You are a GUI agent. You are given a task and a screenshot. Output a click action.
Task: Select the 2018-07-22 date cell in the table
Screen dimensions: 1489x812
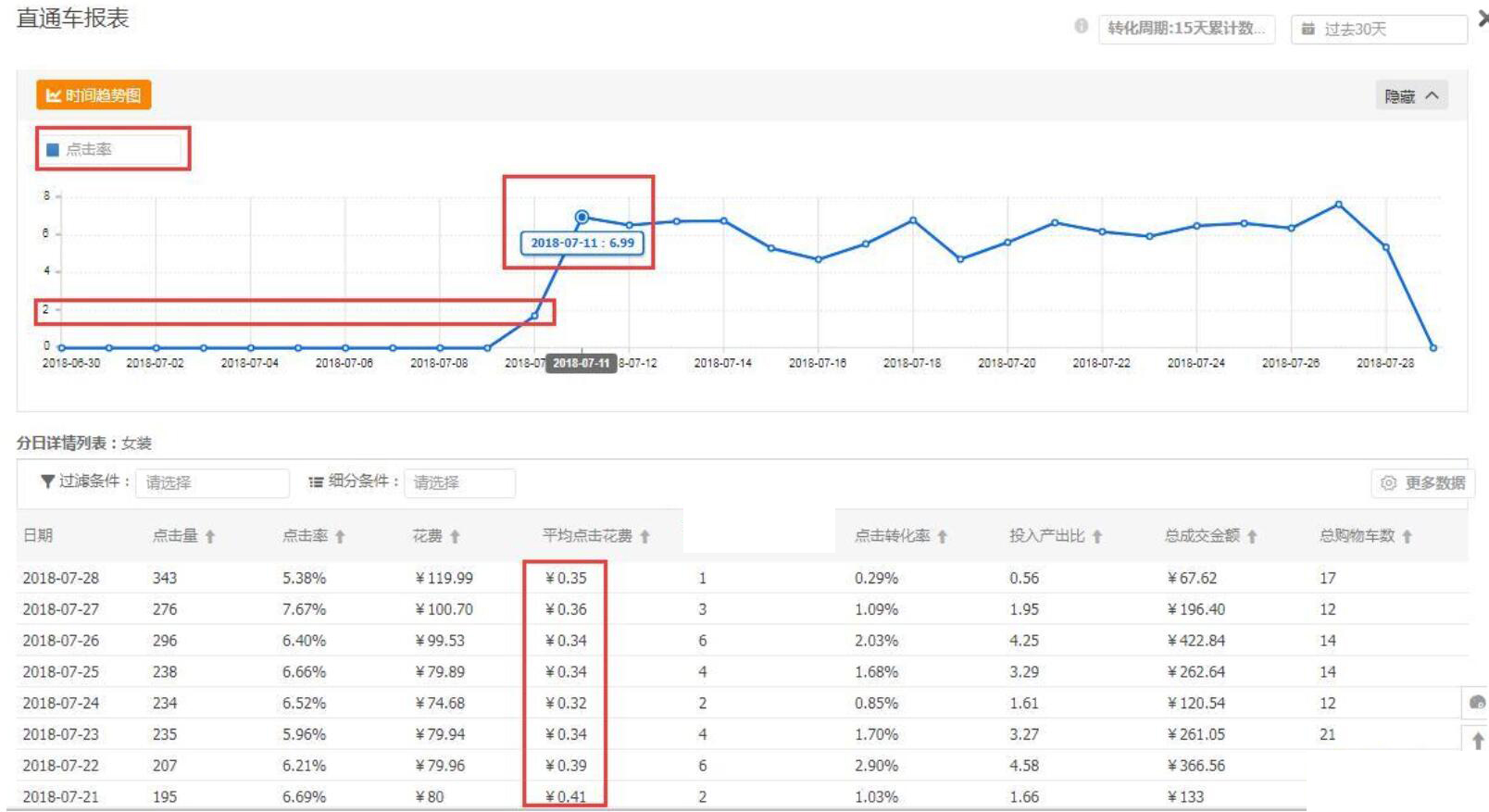pos(61,766)
